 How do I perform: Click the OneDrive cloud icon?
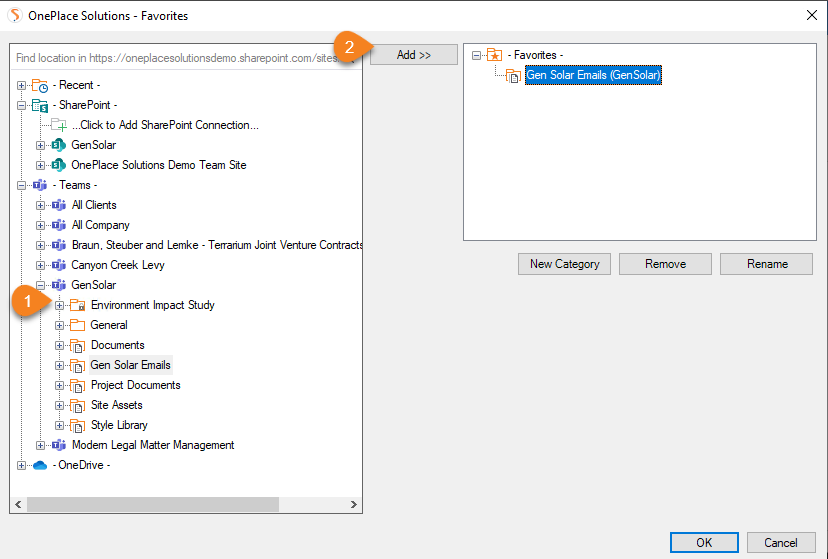coord(40,466)
